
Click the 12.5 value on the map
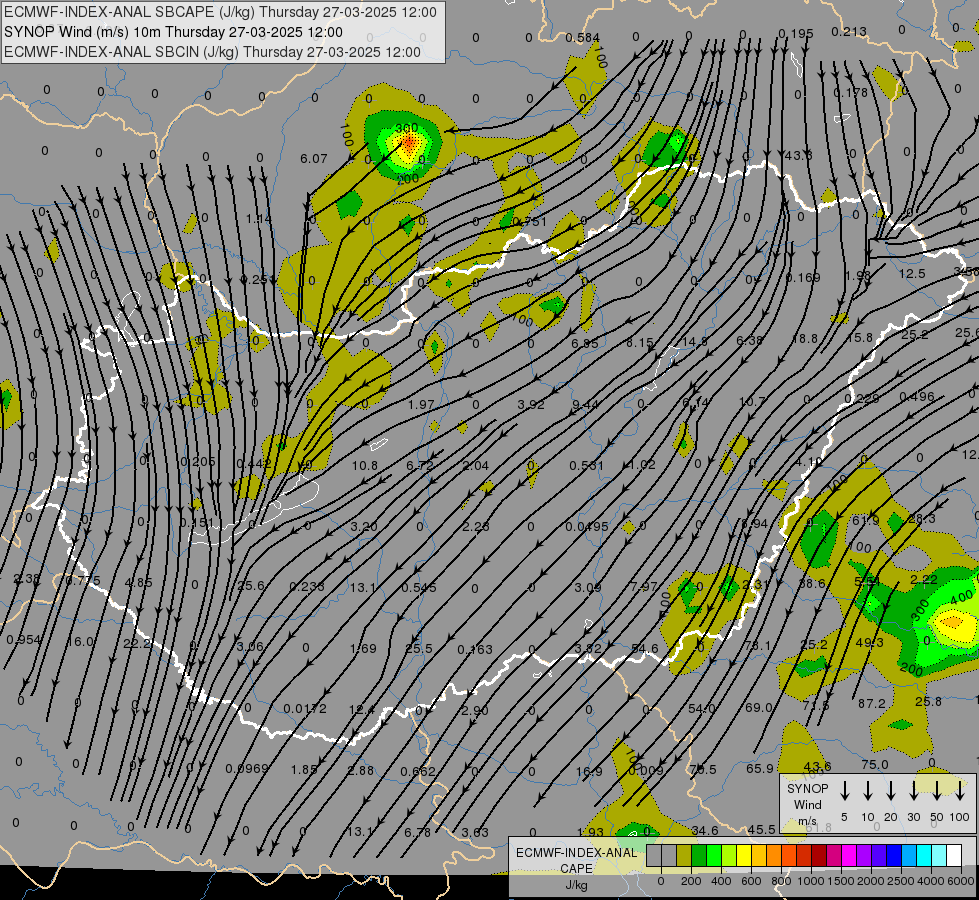coord(912,274)
